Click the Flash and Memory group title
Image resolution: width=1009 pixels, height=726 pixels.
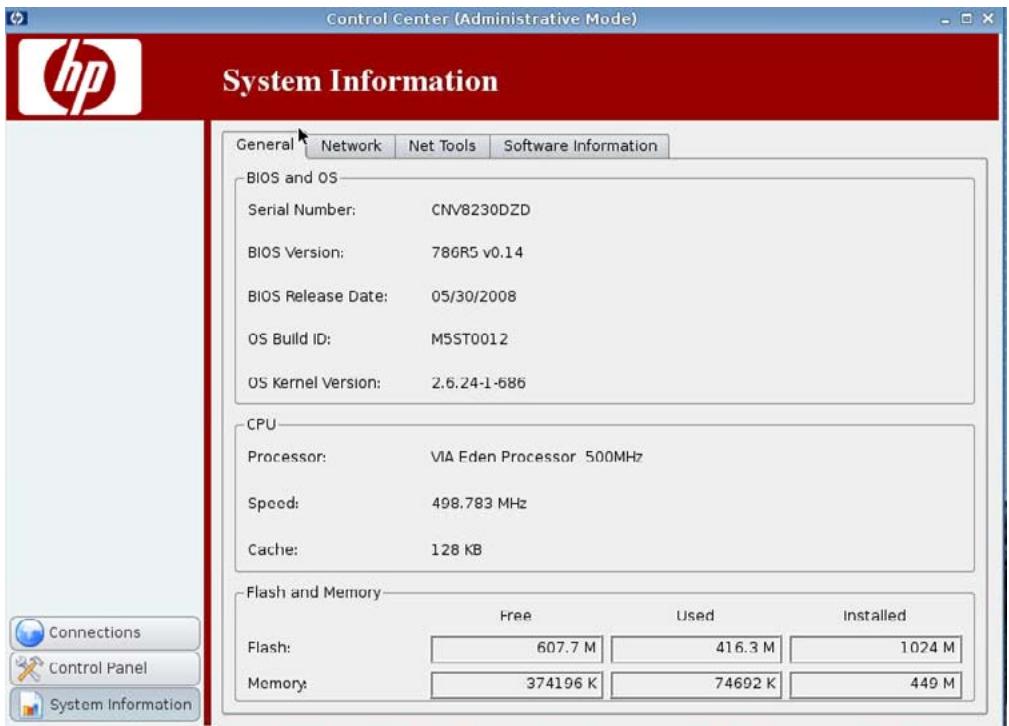(x=313, y=592)
